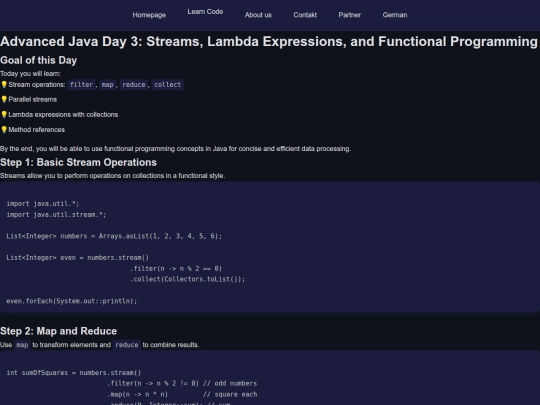Click the '// square each' map code line

[x=182, y=394]
